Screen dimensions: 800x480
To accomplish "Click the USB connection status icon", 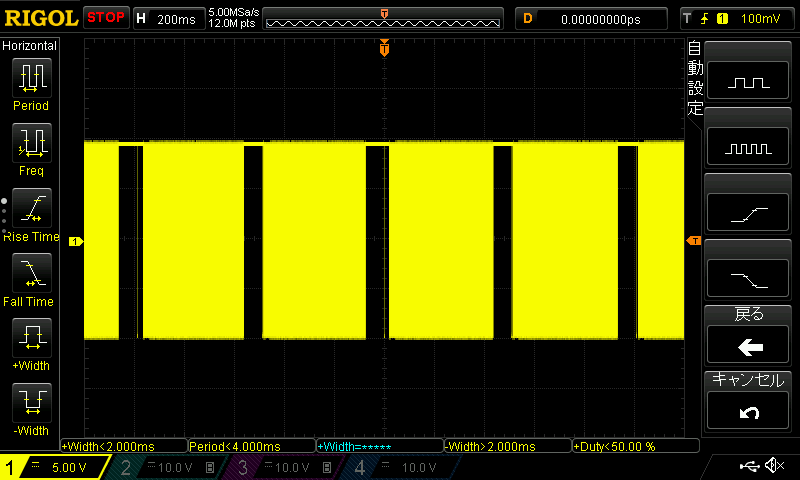I will click(749, 465).
